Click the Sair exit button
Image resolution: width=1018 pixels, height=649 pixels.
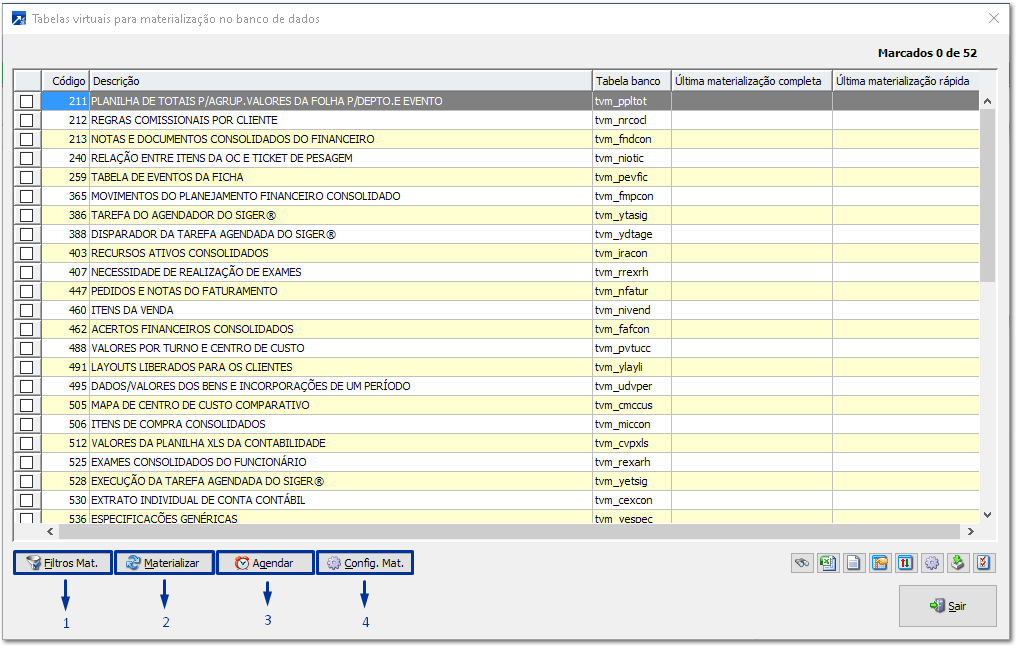[948, 606]
